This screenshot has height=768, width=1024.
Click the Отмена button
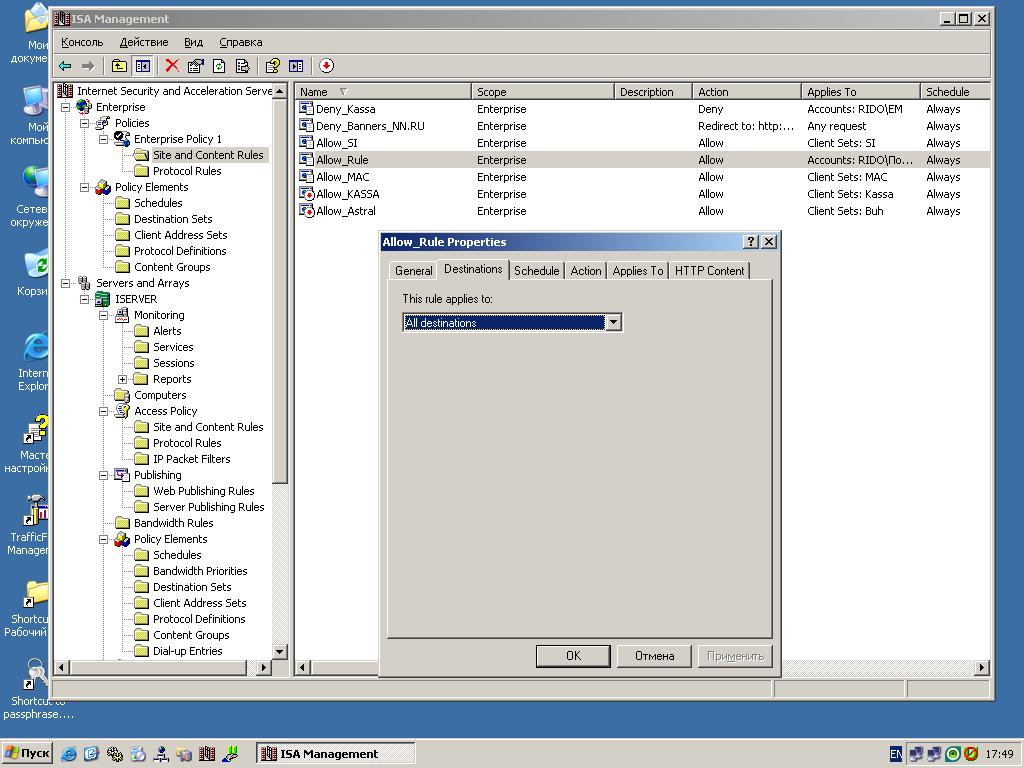click(x=654, y=656)
